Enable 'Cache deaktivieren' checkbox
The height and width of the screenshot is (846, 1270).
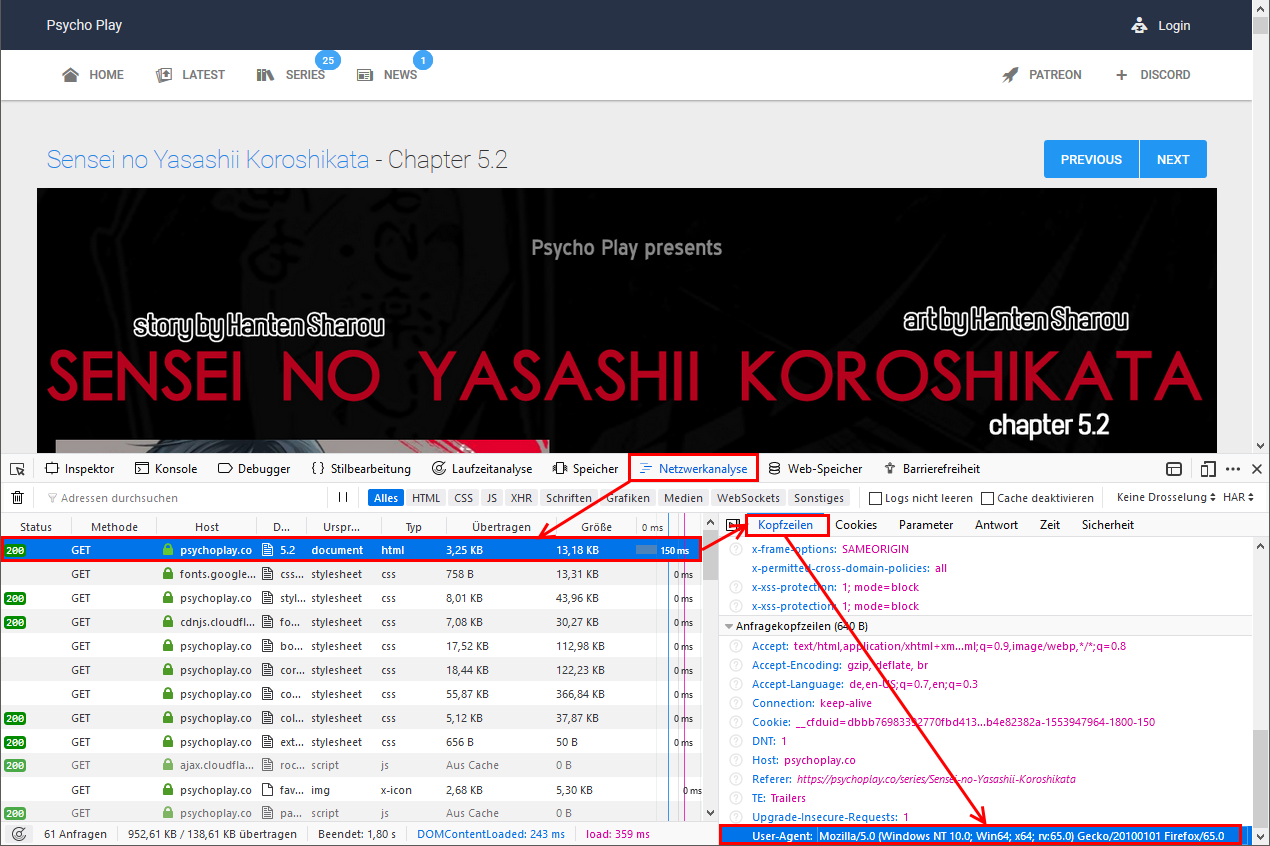pos(987,498)
